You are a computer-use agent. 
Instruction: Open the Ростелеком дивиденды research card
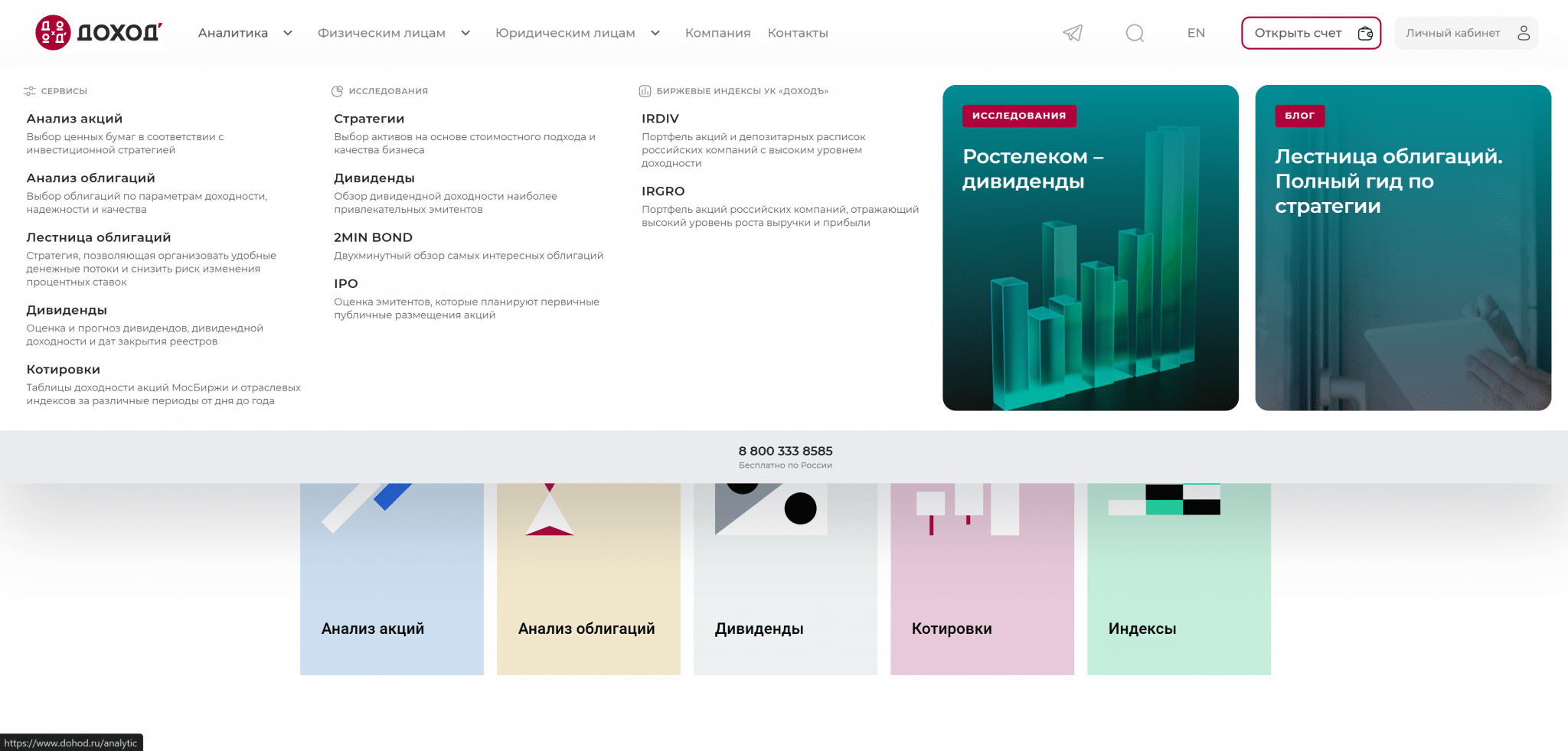pos(1090,247)
